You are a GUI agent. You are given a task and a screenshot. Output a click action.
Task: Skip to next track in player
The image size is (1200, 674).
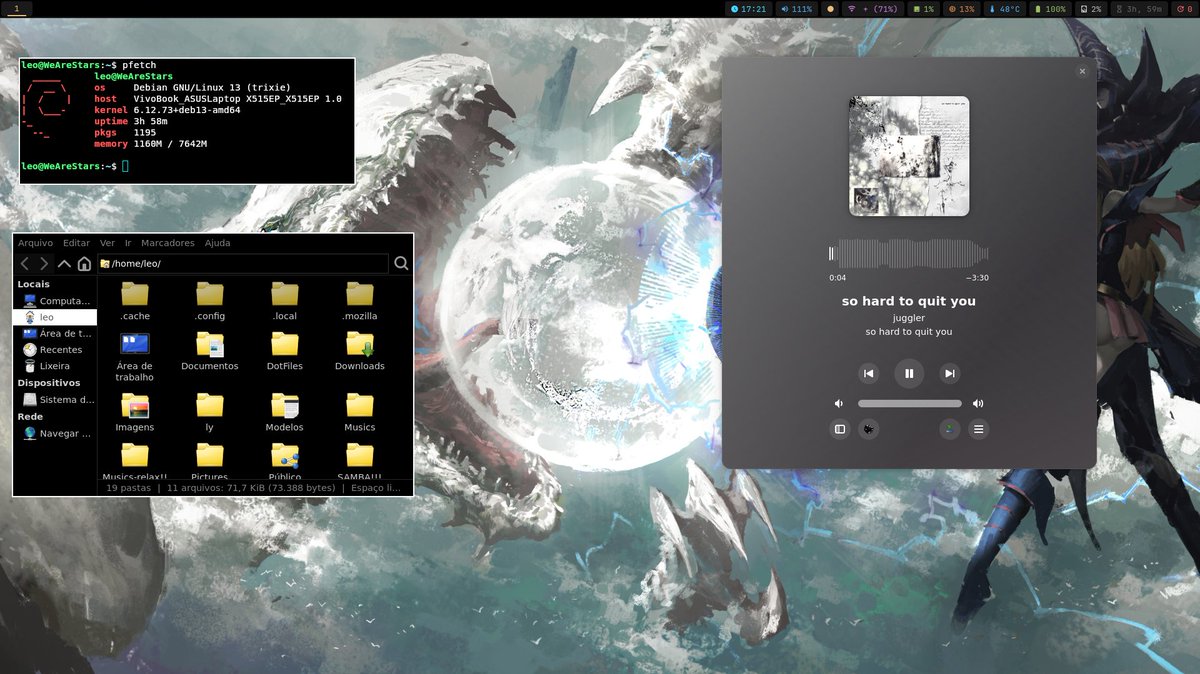coord(950,373)
